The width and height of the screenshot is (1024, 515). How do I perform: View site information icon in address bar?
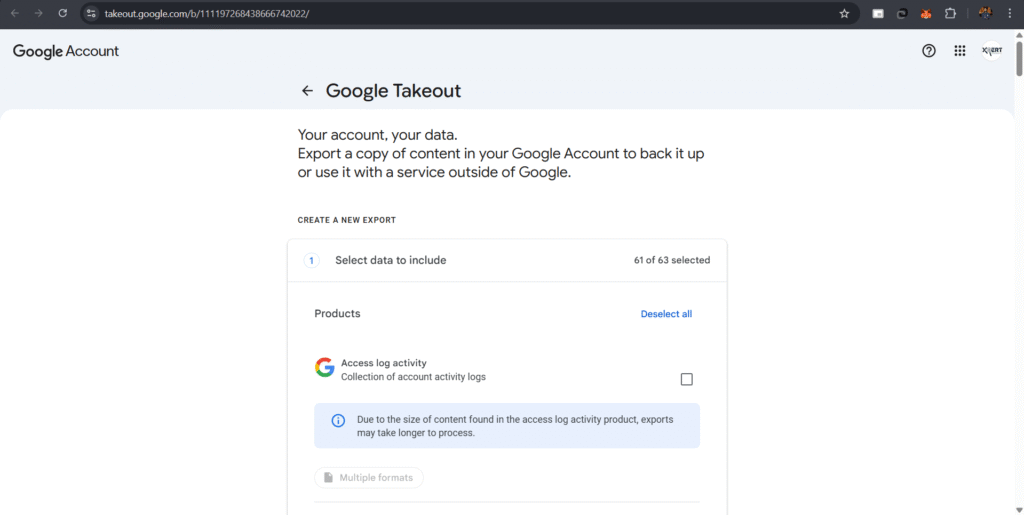click(x=91, y=14)
